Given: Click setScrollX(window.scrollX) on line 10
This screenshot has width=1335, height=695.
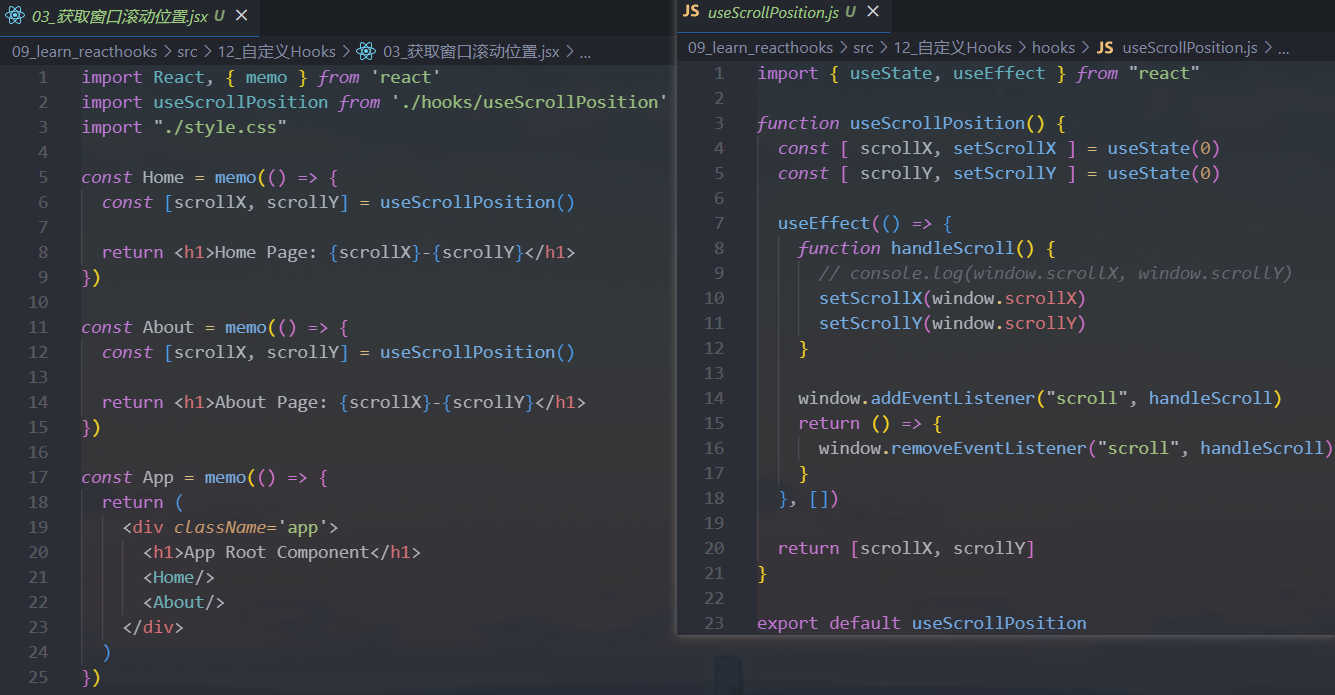Looking at the screenshot, I should pos(952,298).
